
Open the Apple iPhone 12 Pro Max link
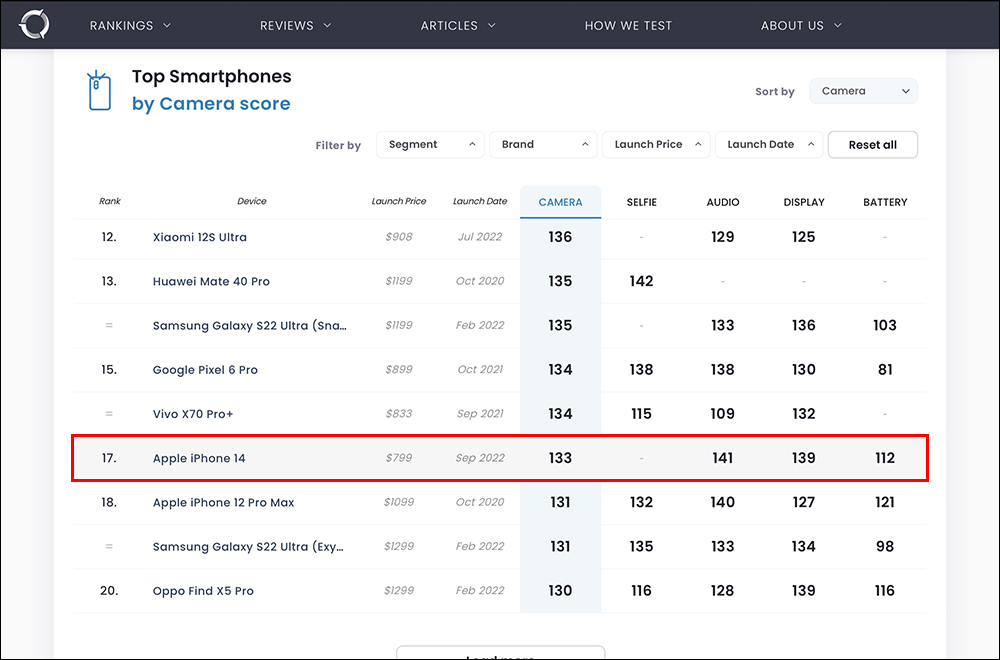click(x=223, y=502)
